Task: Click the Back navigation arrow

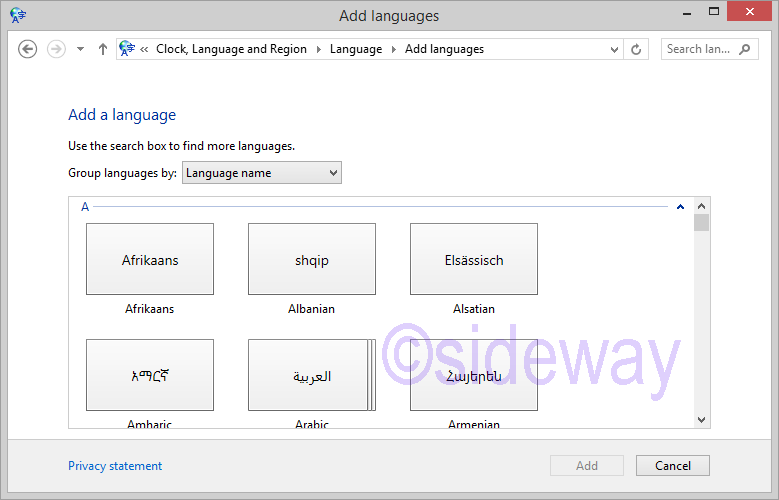Action: pos(28,49)
